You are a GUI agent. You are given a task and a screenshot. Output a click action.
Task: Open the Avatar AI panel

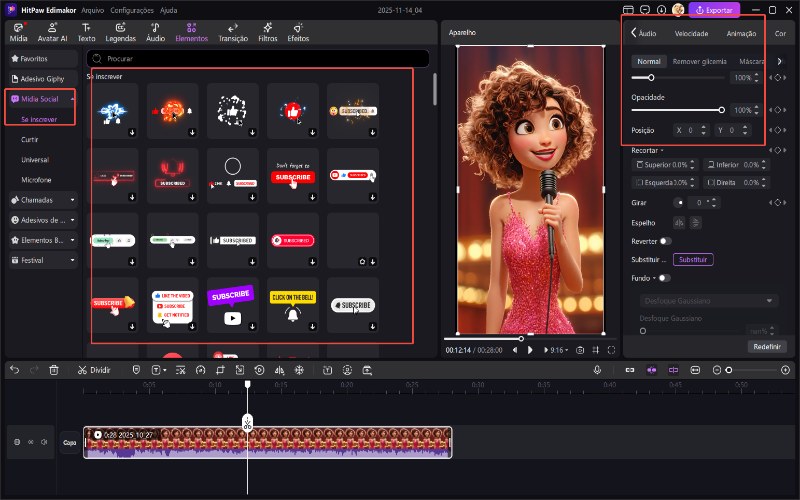(53, 31)
